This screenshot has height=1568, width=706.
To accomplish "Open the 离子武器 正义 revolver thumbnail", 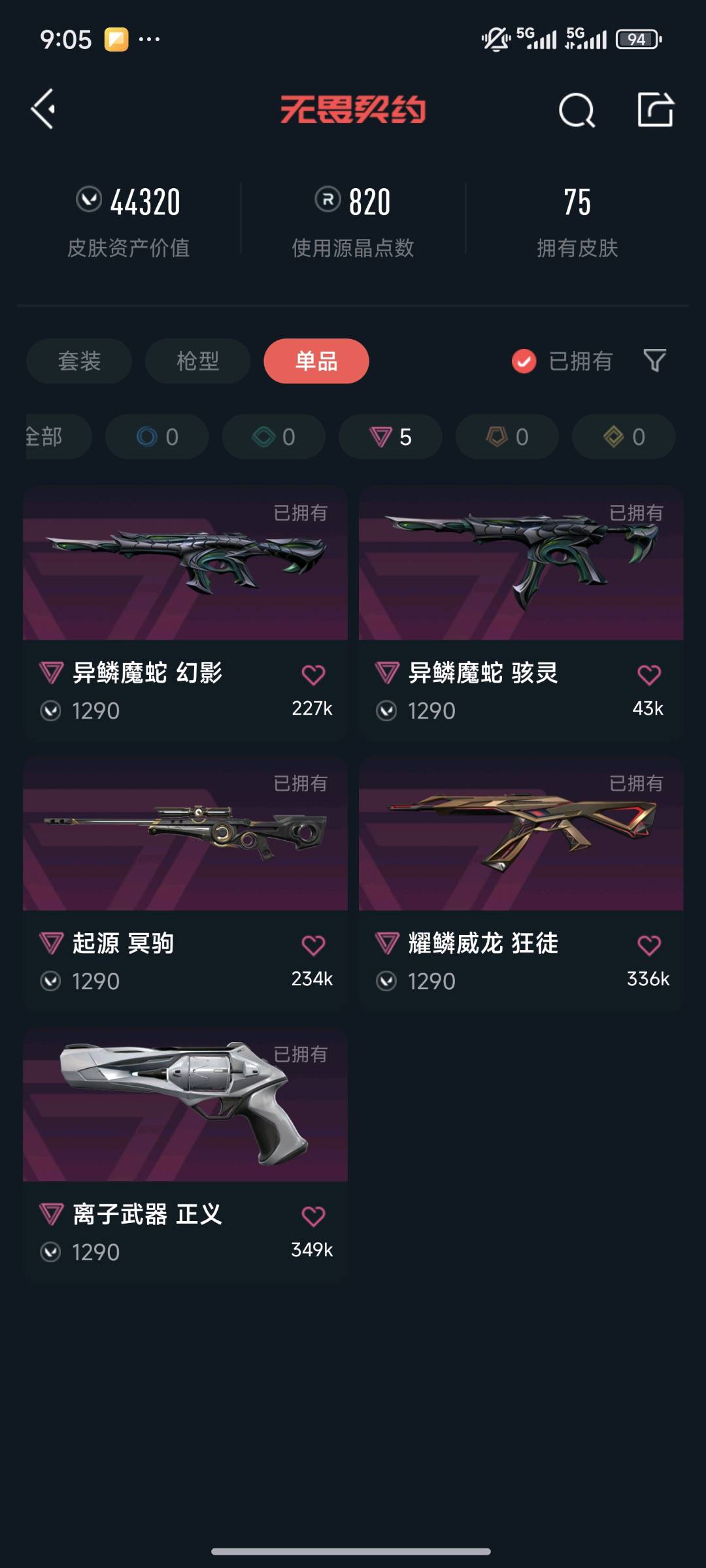I will [185, 1104].
